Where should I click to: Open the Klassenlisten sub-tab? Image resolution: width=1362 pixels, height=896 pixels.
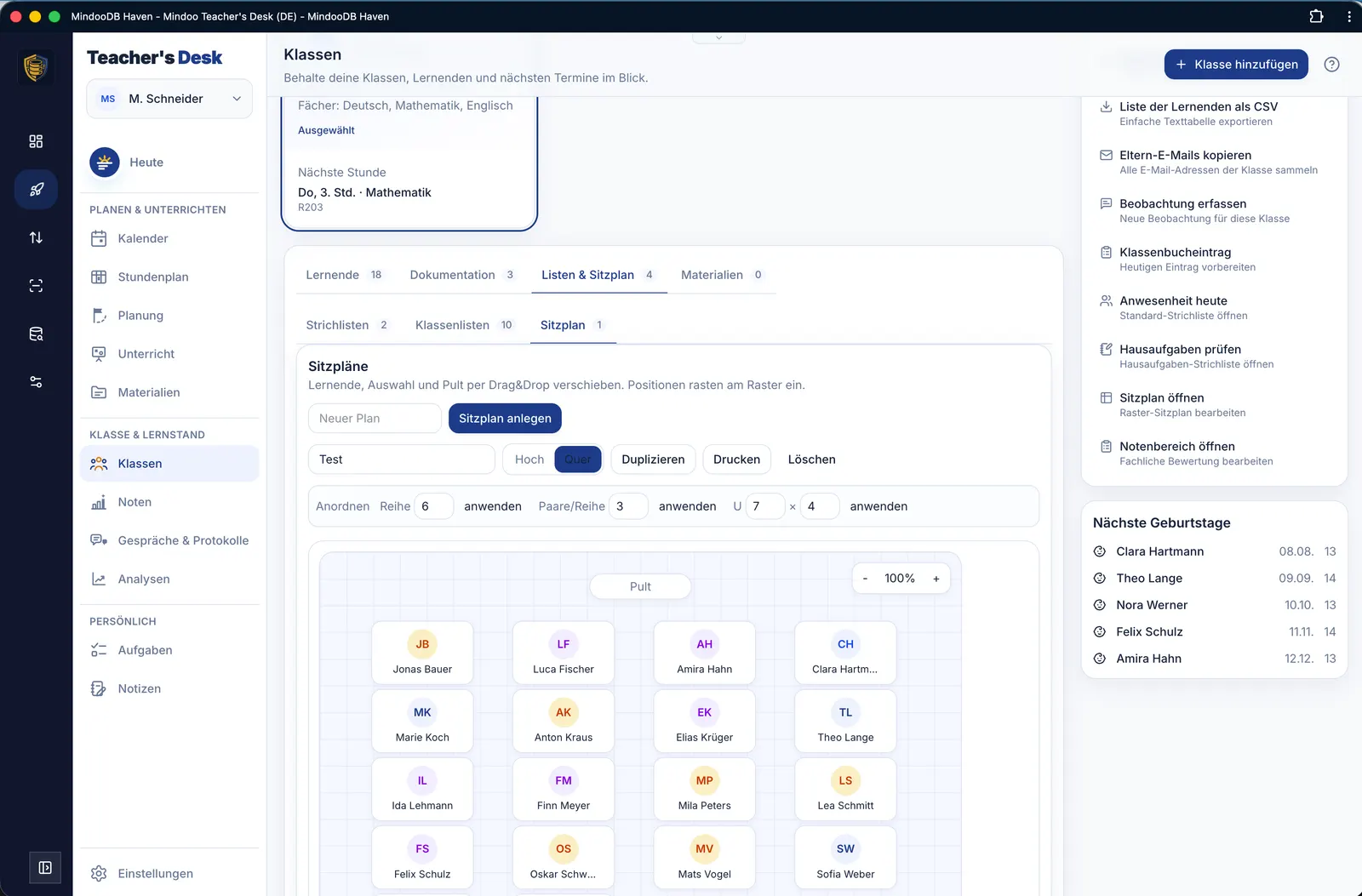[x=464, y=325]
